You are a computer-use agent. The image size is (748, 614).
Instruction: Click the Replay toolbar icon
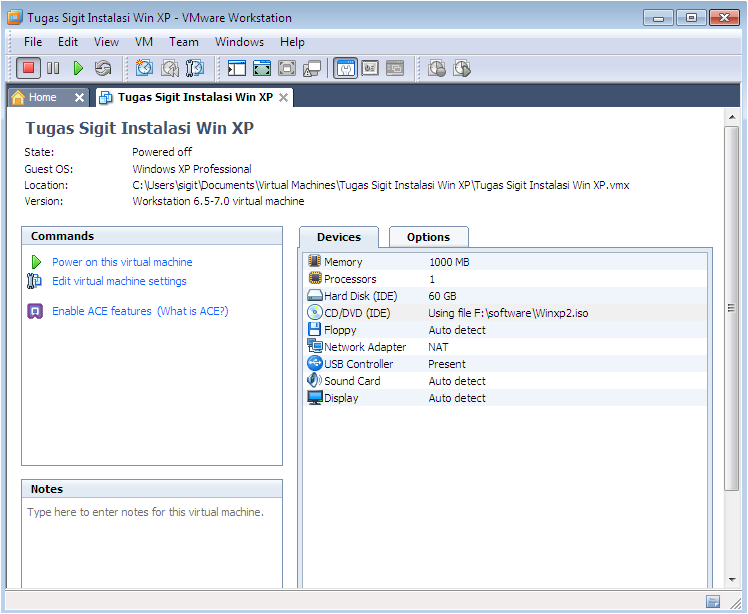[462, 68]
